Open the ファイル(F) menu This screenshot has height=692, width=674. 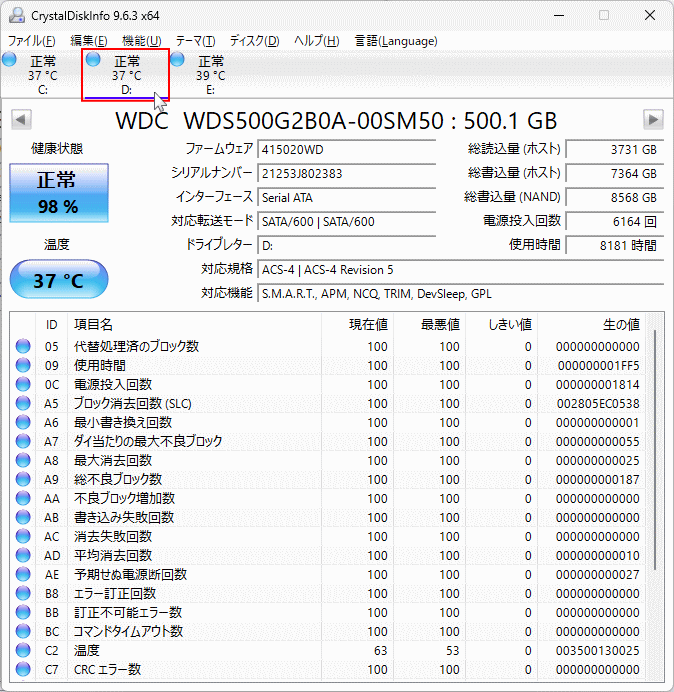[x=32, y=41]
